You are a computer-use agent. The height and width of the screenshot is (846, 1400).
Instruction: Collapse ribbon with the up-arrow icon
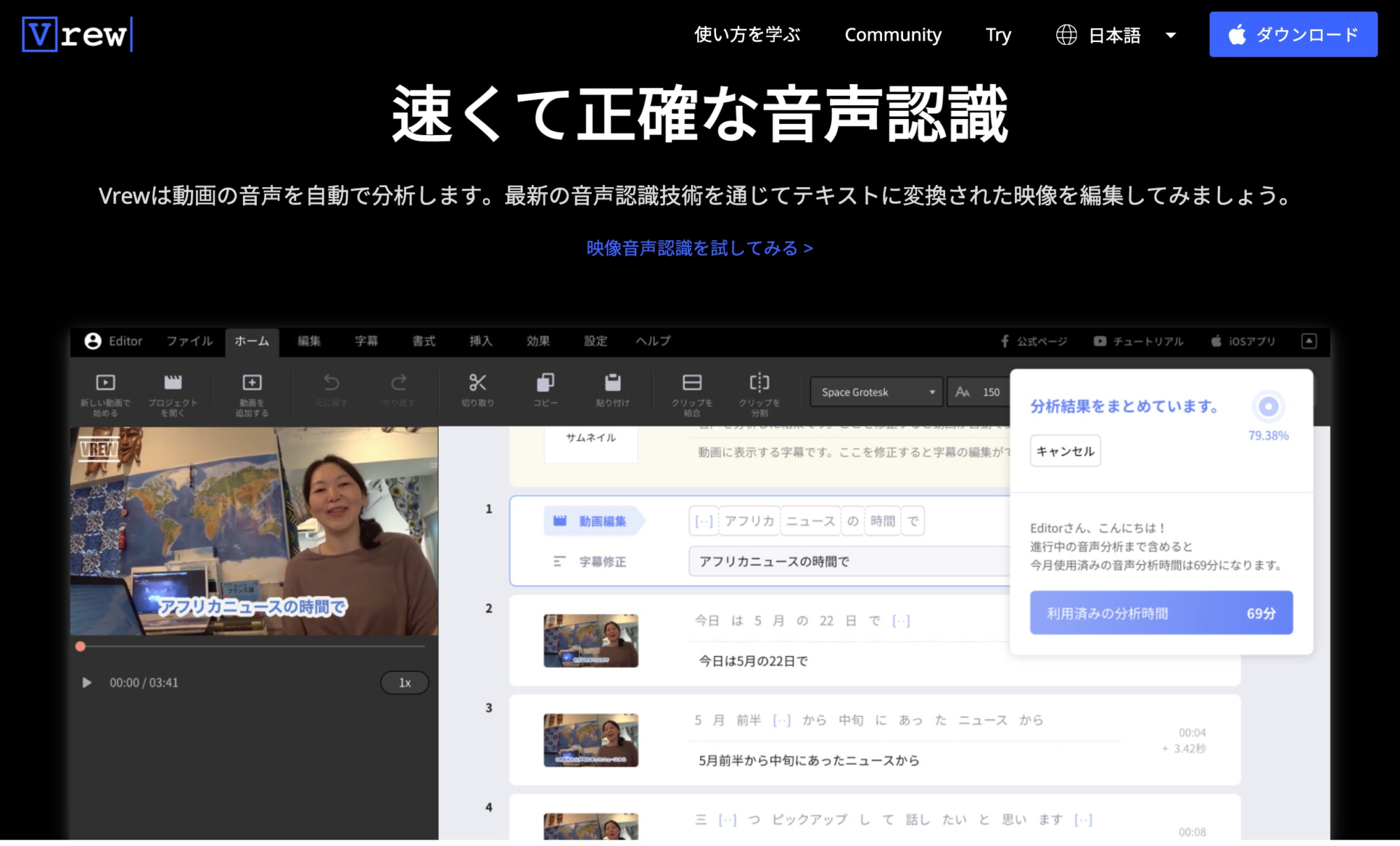pyautogui.click(x=1309, y=341)
